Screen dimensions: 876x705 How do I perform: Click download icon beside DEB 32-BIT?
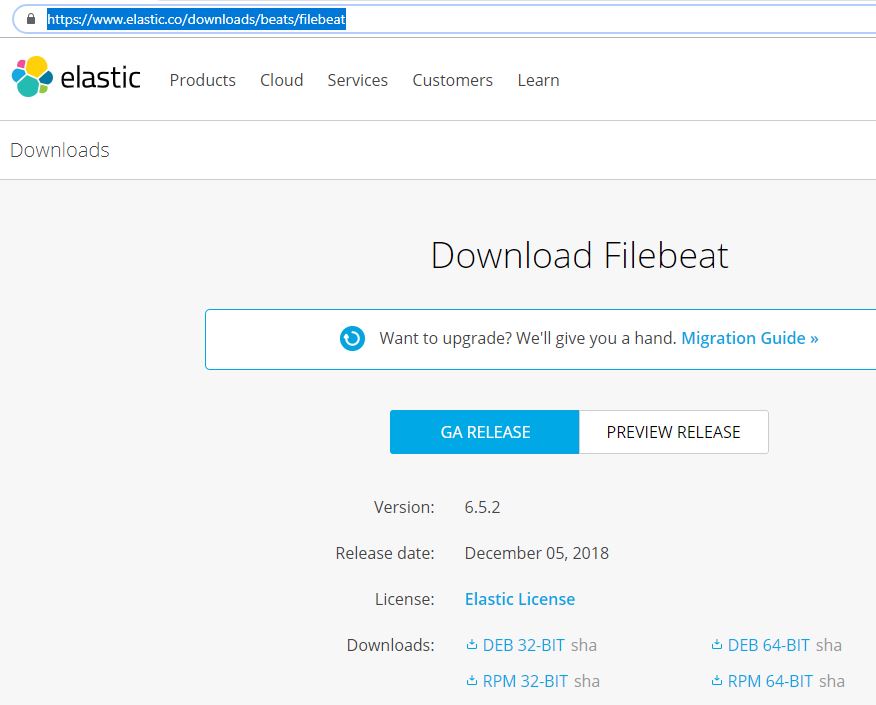[x=472, y=645]
